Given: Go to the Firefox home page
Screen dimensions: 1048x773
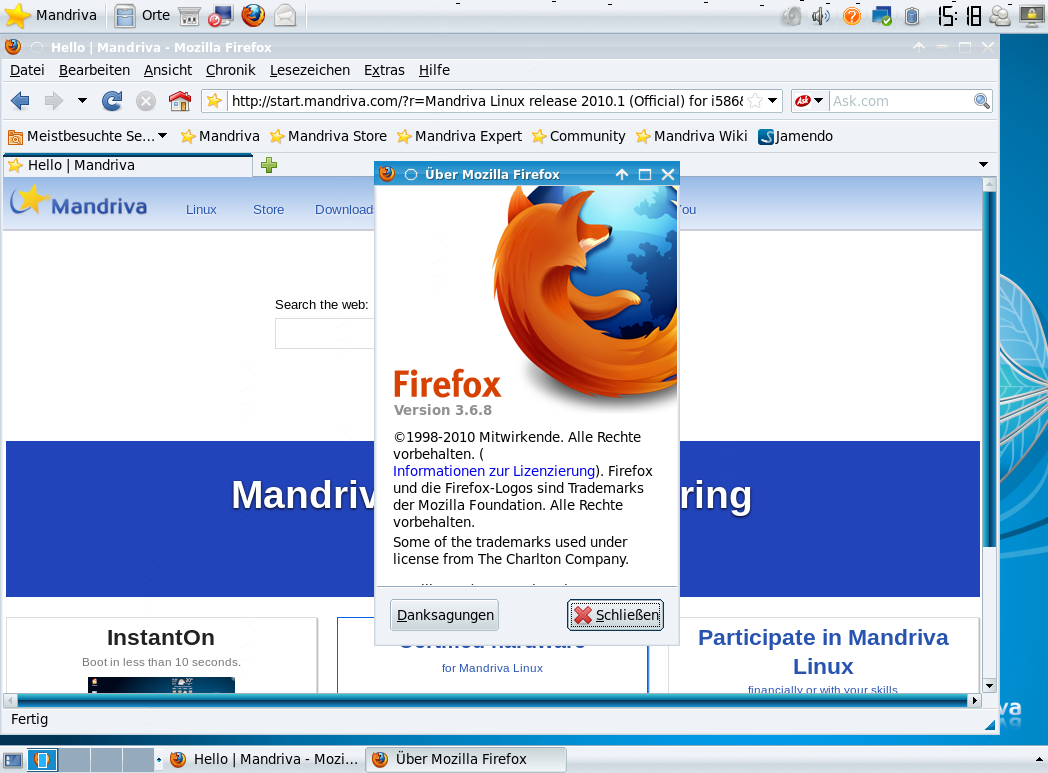Looking at the screenshot, I should (179, 101).
